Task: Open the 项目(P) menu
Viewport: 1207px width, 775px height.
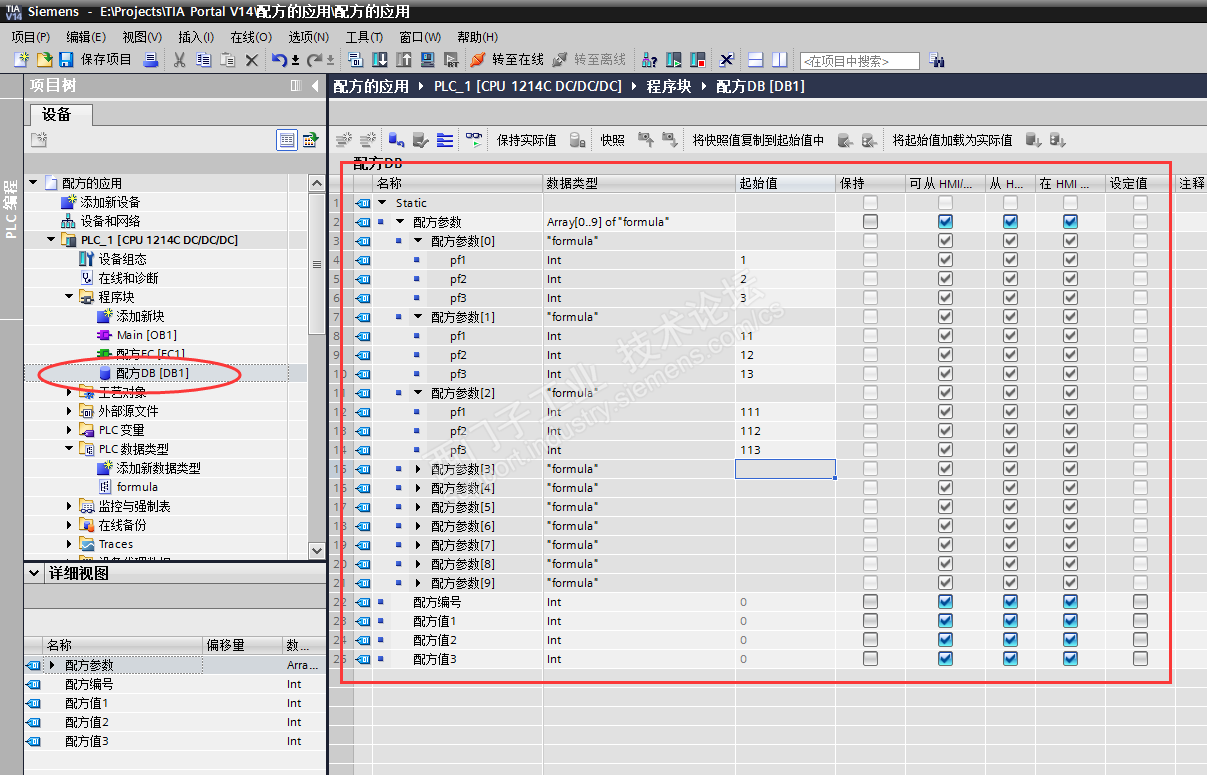Action: point(31,37)
